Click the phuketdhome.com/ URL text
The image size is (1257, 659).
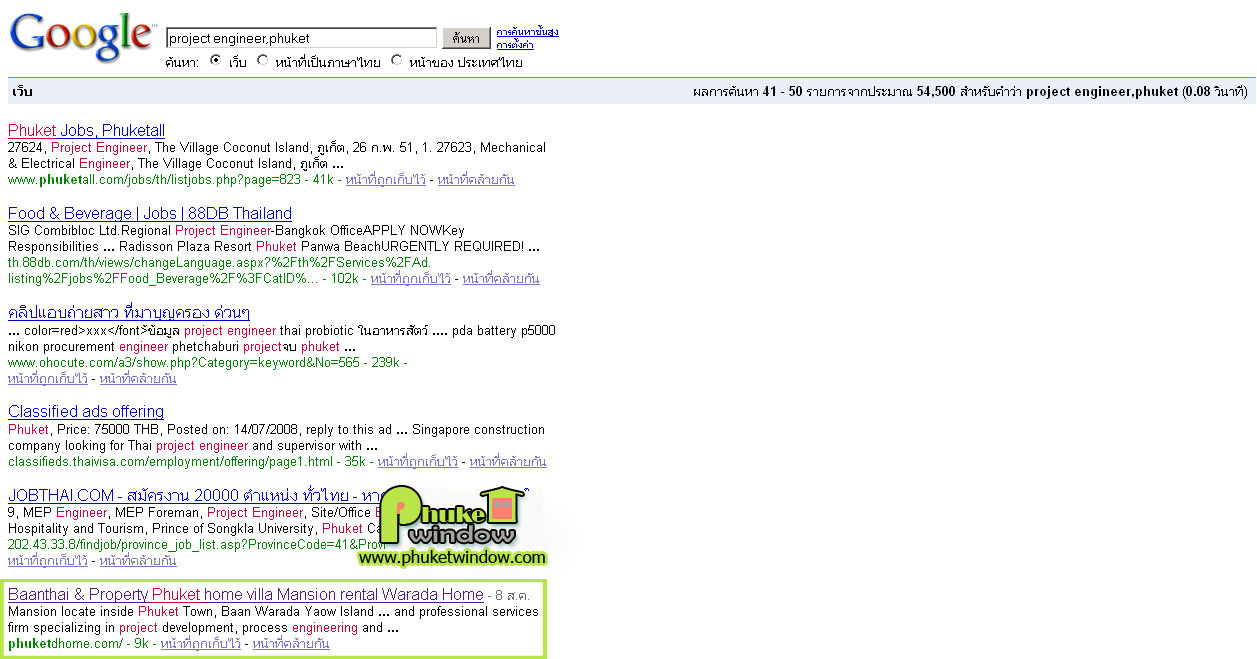point(65,644)
